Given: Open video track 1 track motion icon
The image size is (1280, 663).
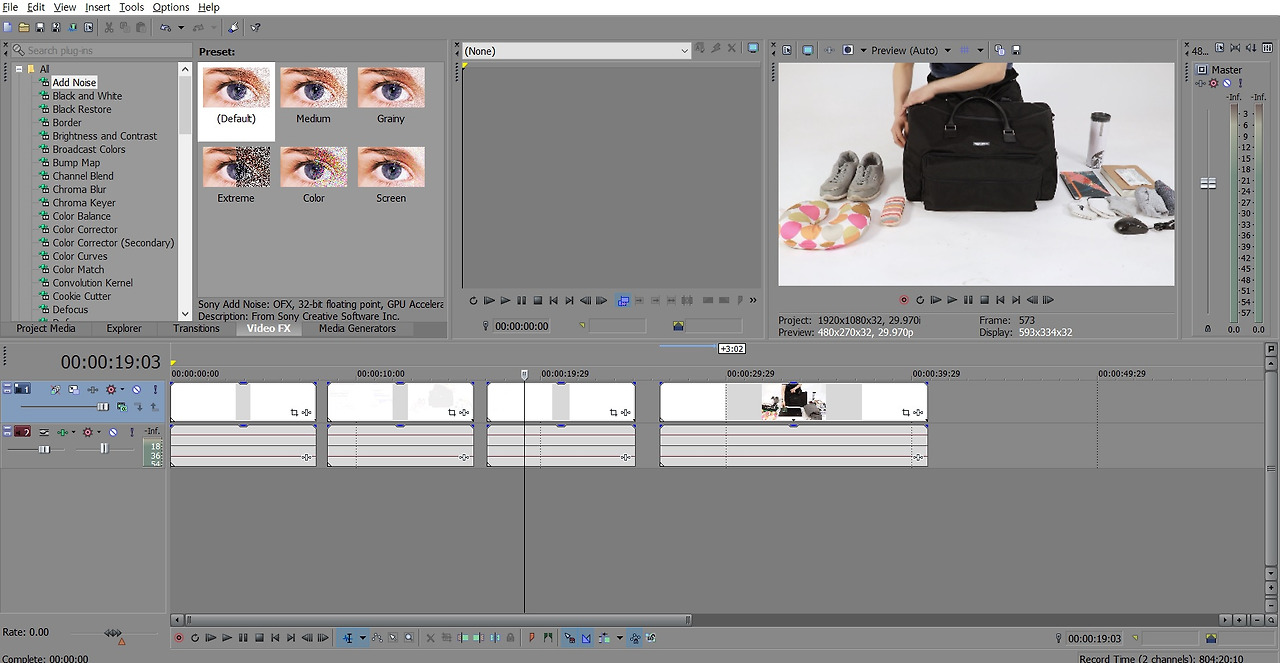Looking at the screenshot, I should (x=74, y=390).
